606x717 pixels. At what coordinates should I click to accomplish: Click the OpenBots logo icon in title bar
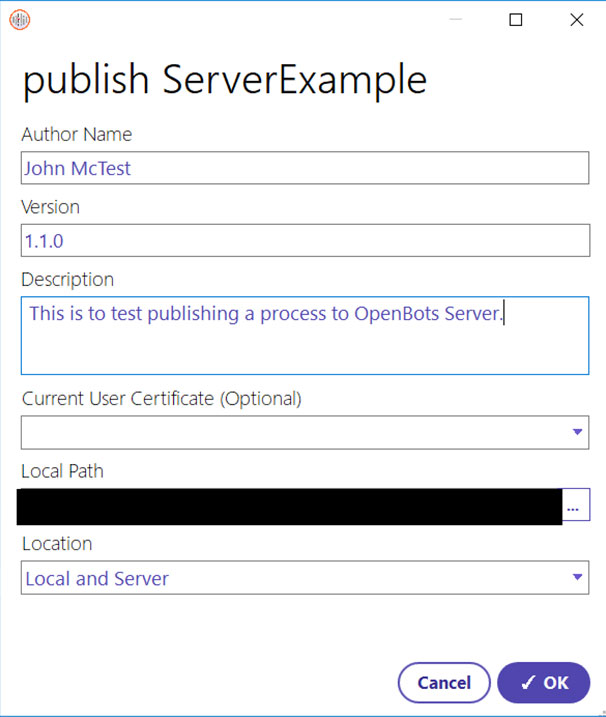20,20
